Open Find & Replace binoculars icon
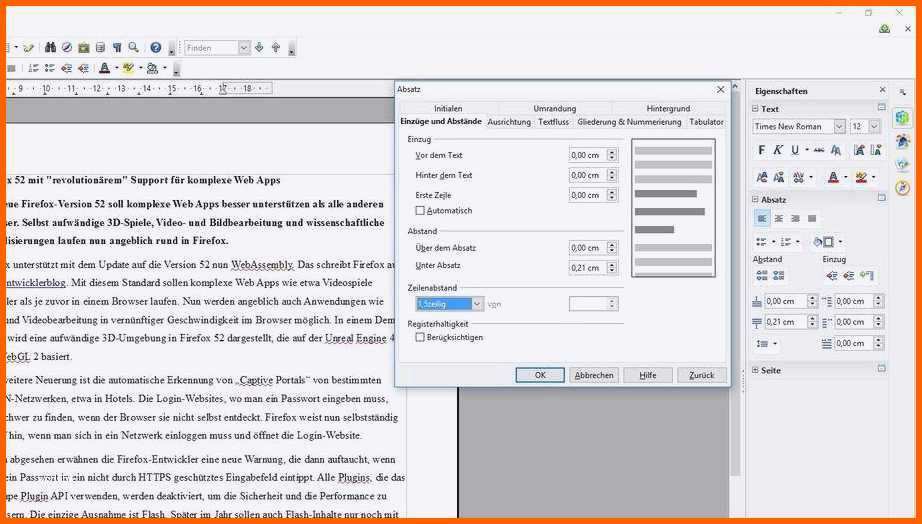922x524 pixels. (51, 48)
